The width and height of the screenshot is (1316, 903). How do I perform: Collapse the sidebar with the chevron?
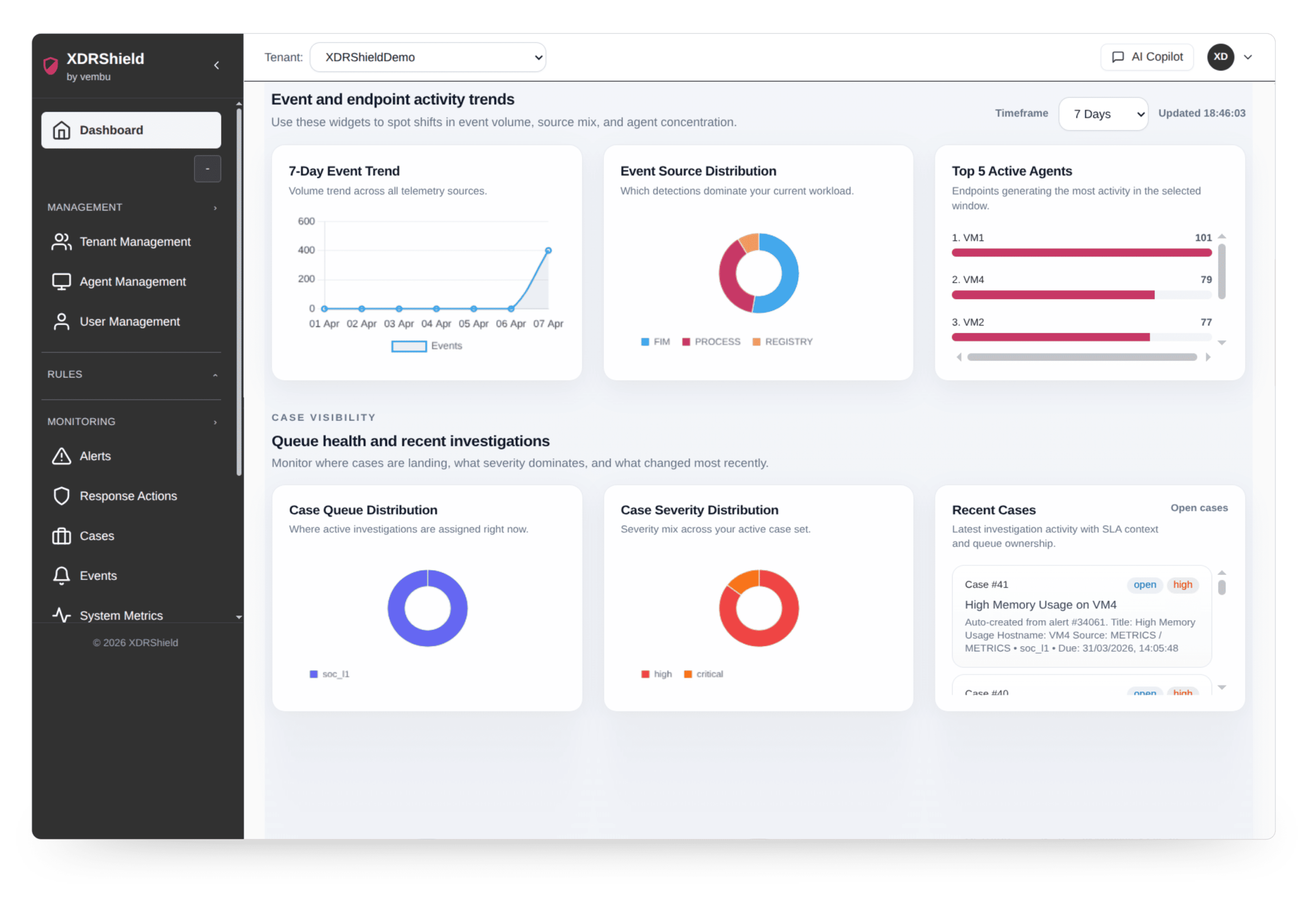(x=216, y=66)
